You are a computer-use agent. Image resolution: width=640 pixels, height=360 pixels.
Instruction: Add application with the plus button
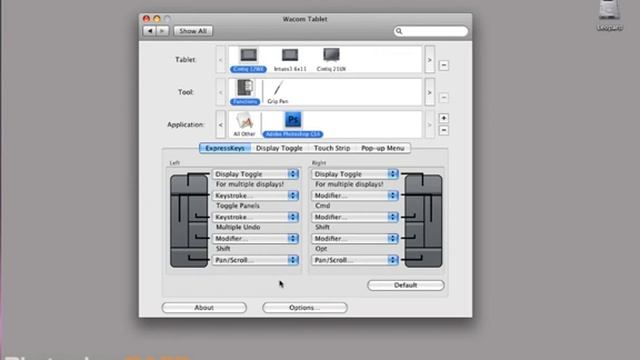point(444,118)
